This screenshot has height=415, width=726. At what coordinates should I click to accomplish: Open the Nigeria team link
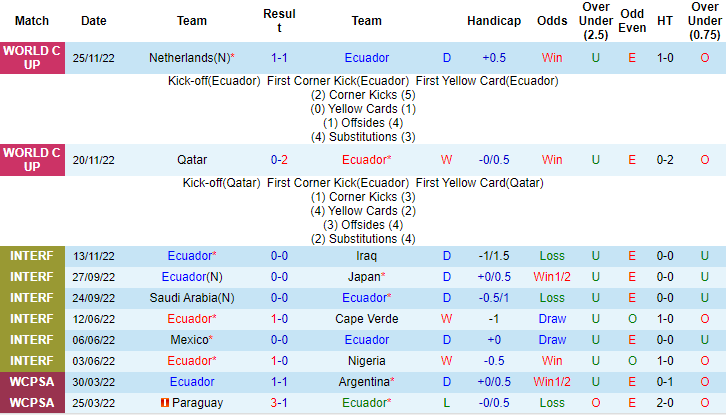(366, 361)
